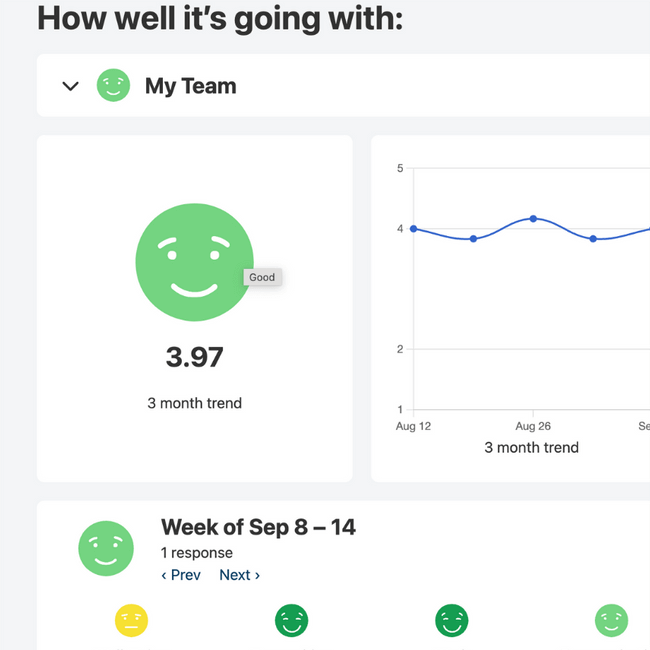Screen dimensions: 650x650
Task: Click the smiley icon beside Week of Sep 8 – 14
Action: (106, 548)
